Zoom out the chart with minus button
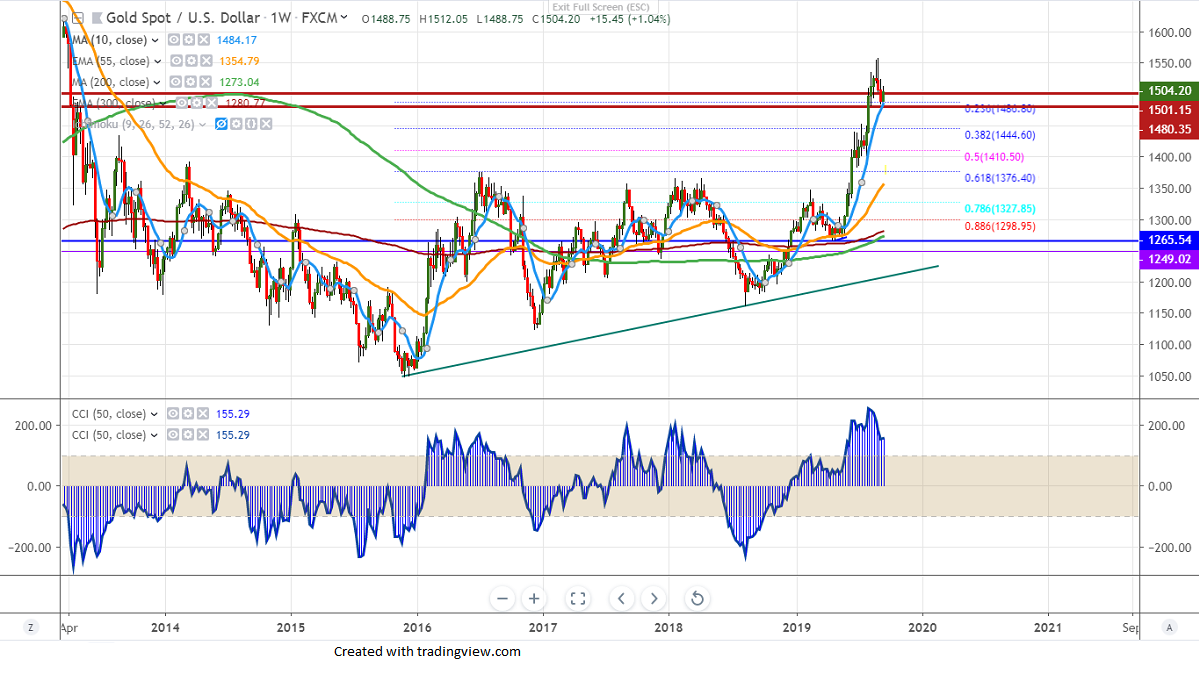 pyautogui.click(x=502, y=598)
